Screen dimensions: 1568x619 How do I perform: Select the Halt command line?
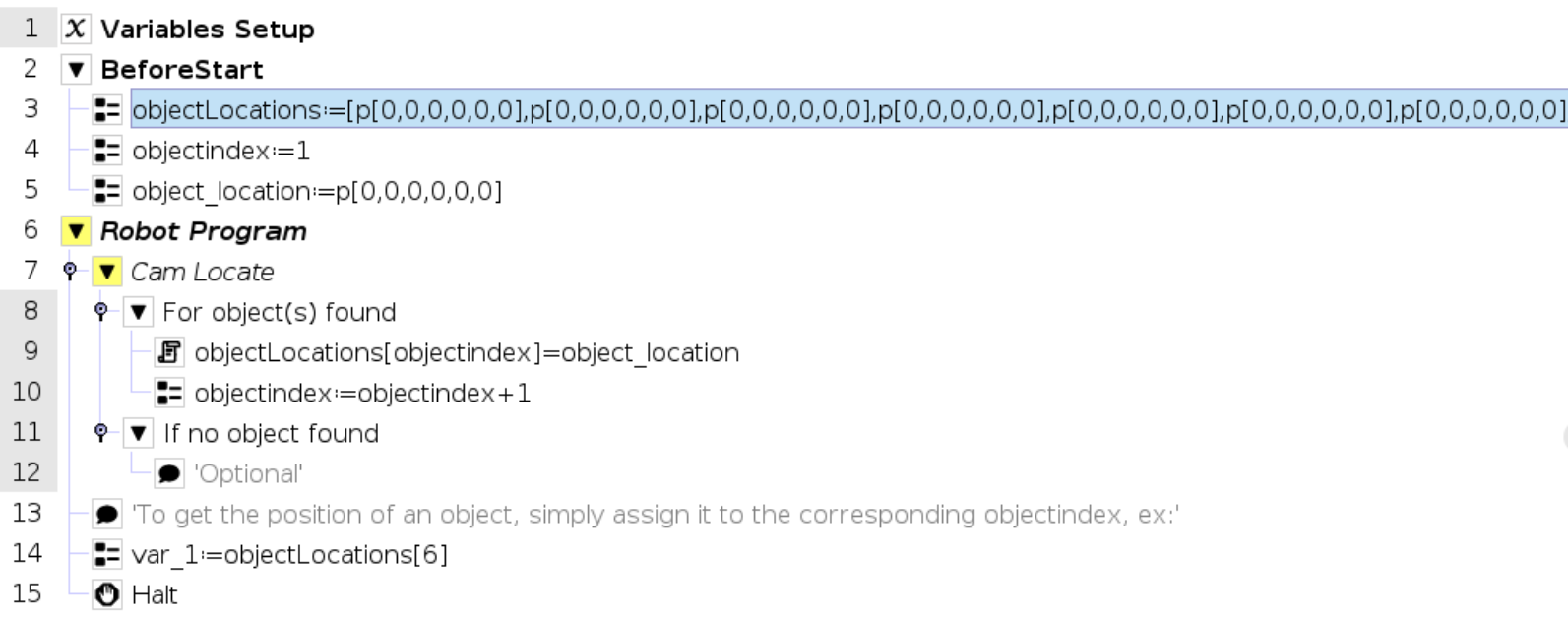[155, 595]
